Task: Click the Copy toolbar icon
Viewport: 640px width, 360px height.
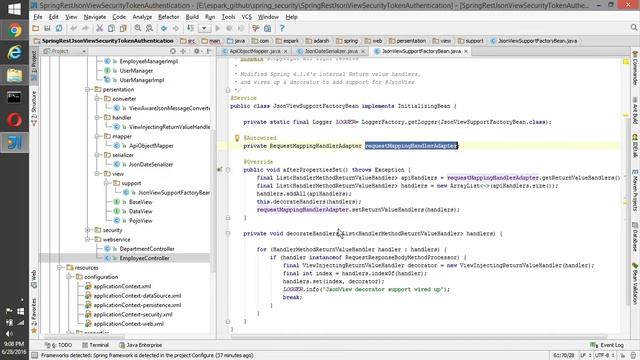Action: click(x=111, y=28)
